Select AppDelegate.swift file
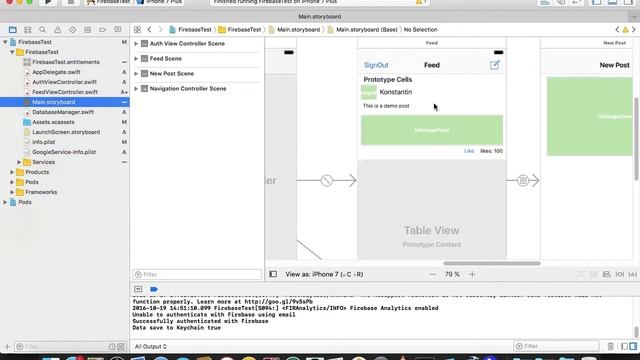Screen dimensions: 640x360 pyautogui.click(x=56, y=72)
